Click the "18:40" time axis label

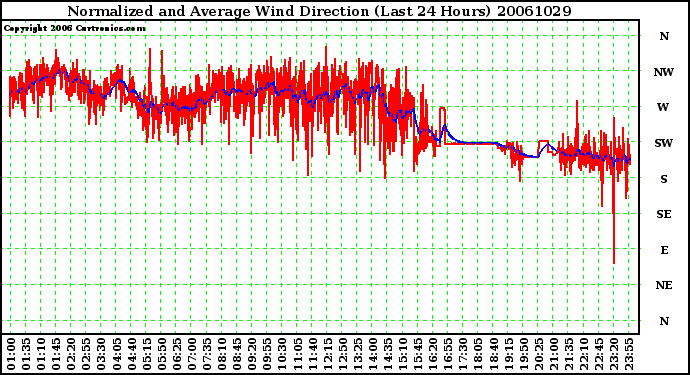pyautogui.click(x=494, y=354)
